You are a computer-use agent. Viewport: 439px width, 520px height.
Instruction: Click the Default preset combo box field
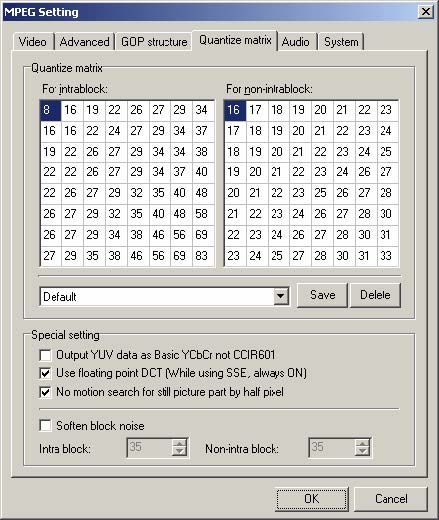pos(157,296)
